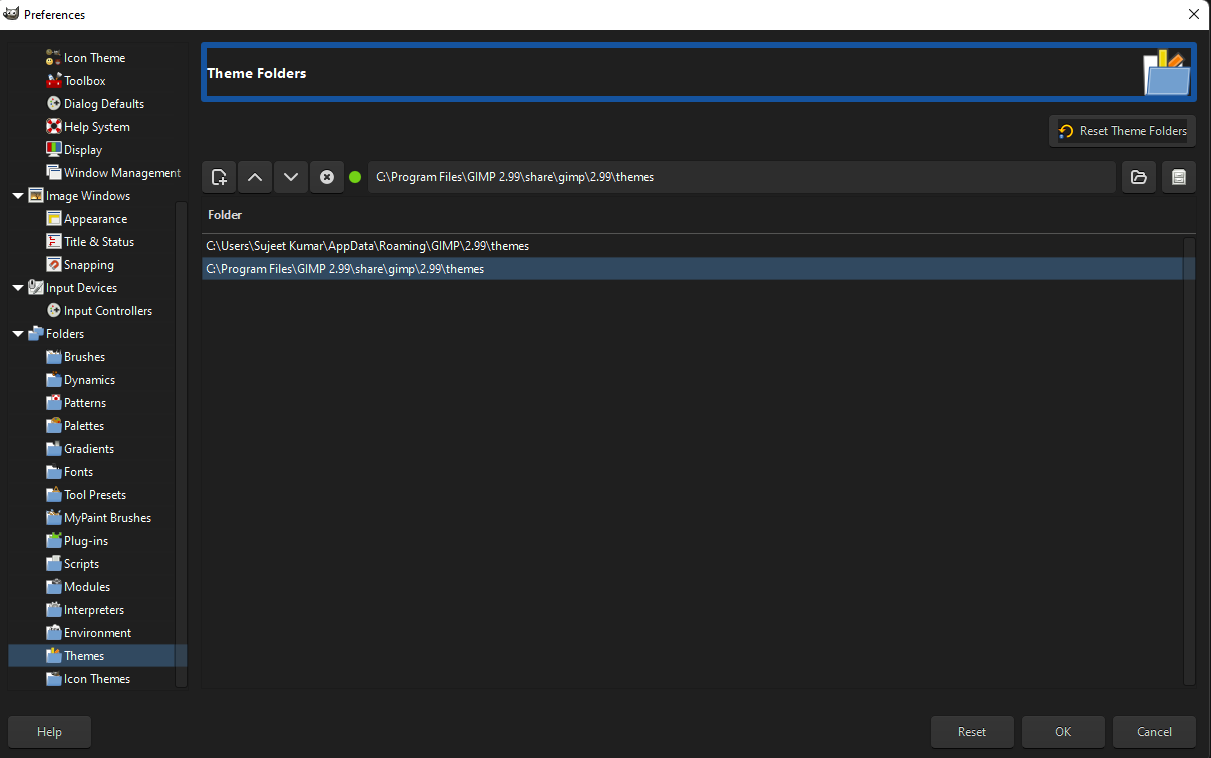Open the Scripts folder settings

point(81,564)
